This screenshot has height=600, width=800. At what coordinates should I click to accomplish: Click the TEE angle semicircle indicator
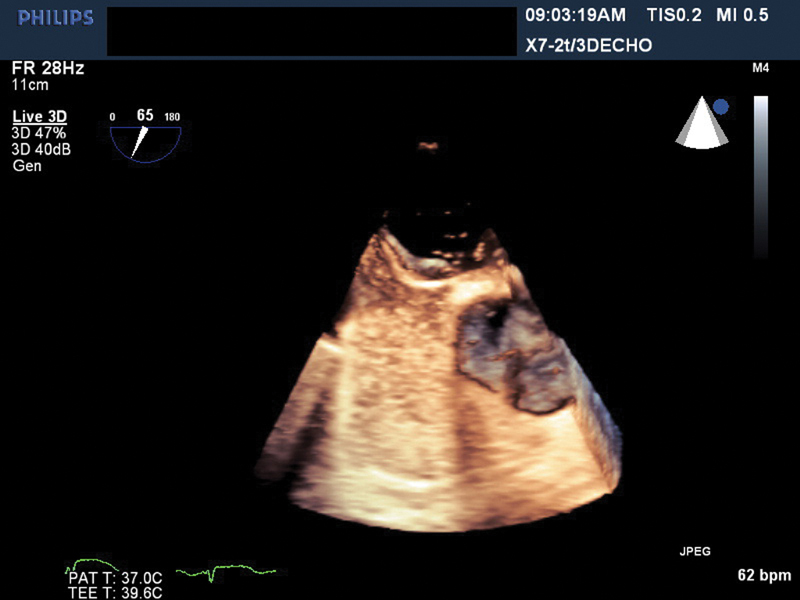tap(145, 141)
